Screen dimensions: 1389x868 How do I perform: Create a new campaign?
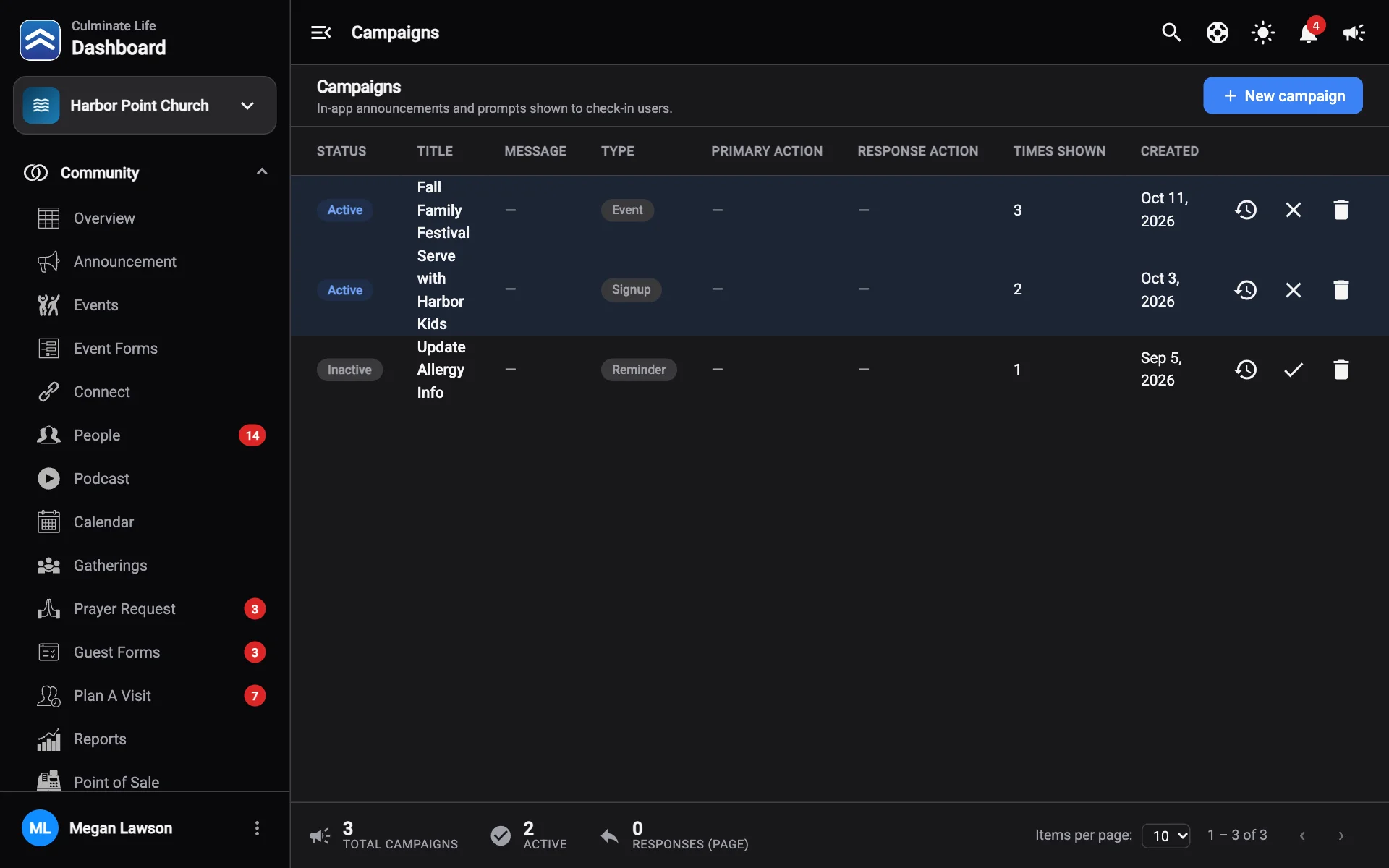point(1283,95)
